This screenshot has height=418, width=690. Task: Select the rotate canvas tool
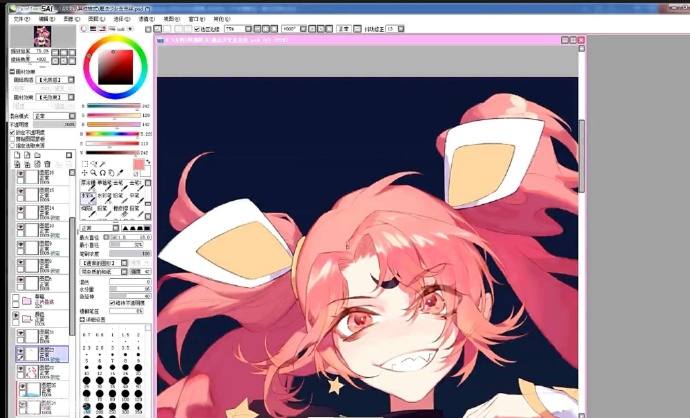(103, 173)
